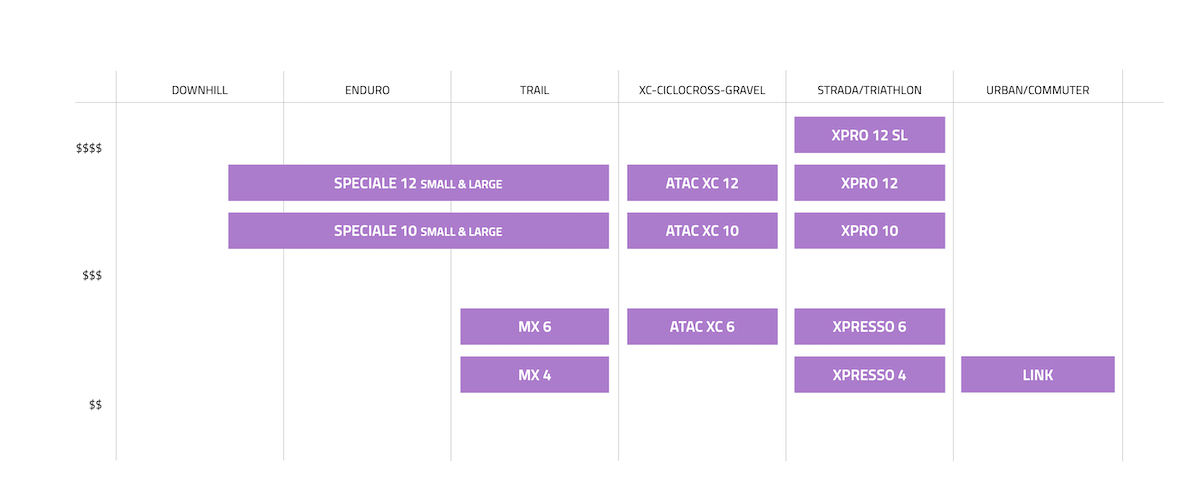This screenshot has height=496, width=1200.
Task: Open the XPRESSO 6 product
Action: click(x=869, y=327)
